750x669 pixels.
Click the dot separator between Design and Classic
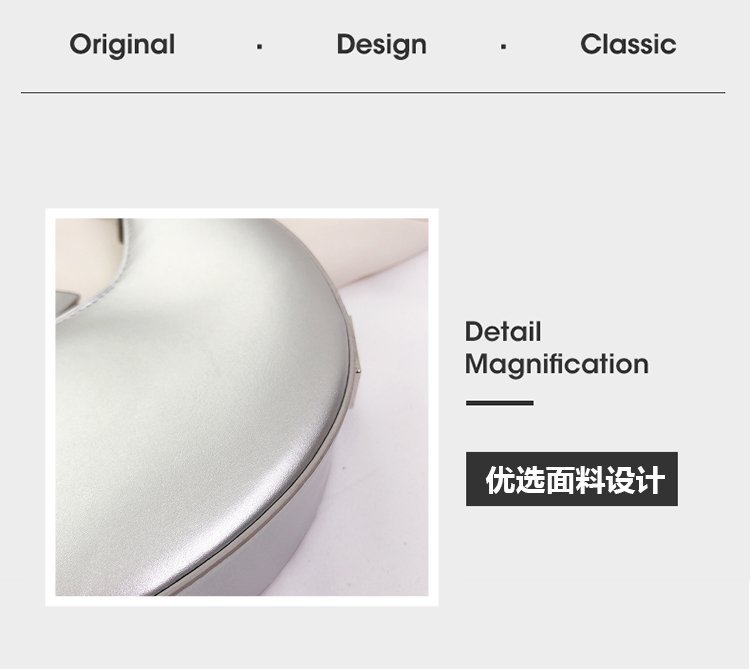pyautogui.click(x=503, y=46)
